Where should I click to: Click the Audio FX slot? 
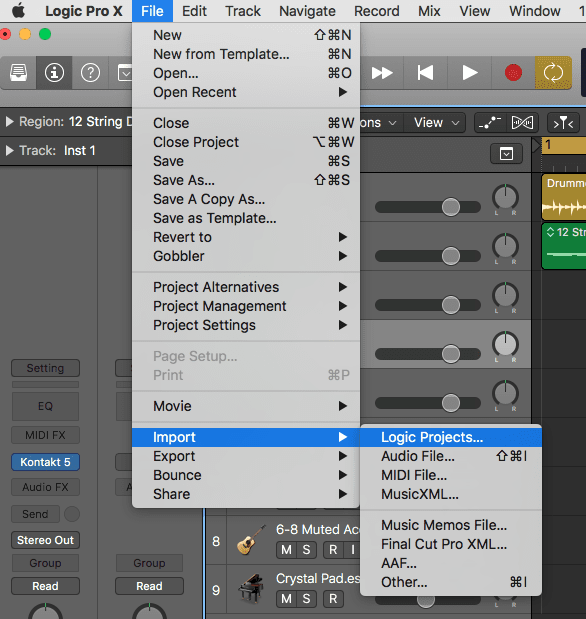click(45, 487)
